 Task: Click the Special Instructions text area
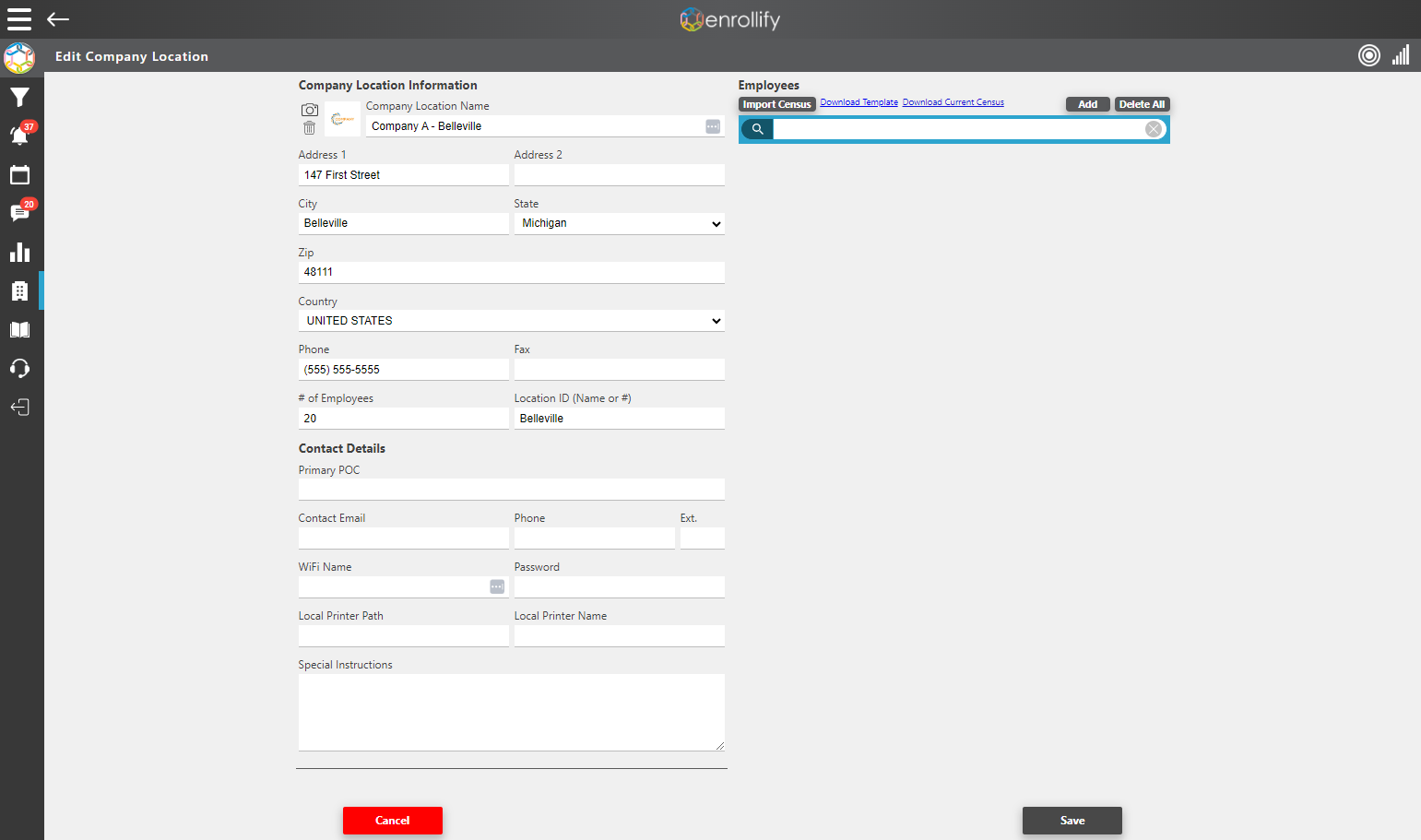(x=512, y=713)
